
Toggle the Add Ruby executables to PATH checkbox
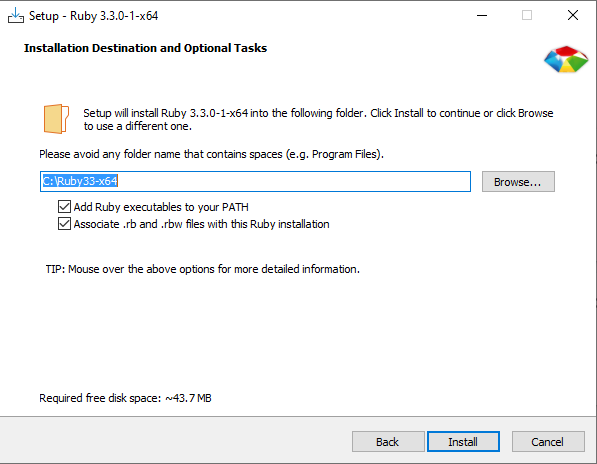(x=64, y=207)
